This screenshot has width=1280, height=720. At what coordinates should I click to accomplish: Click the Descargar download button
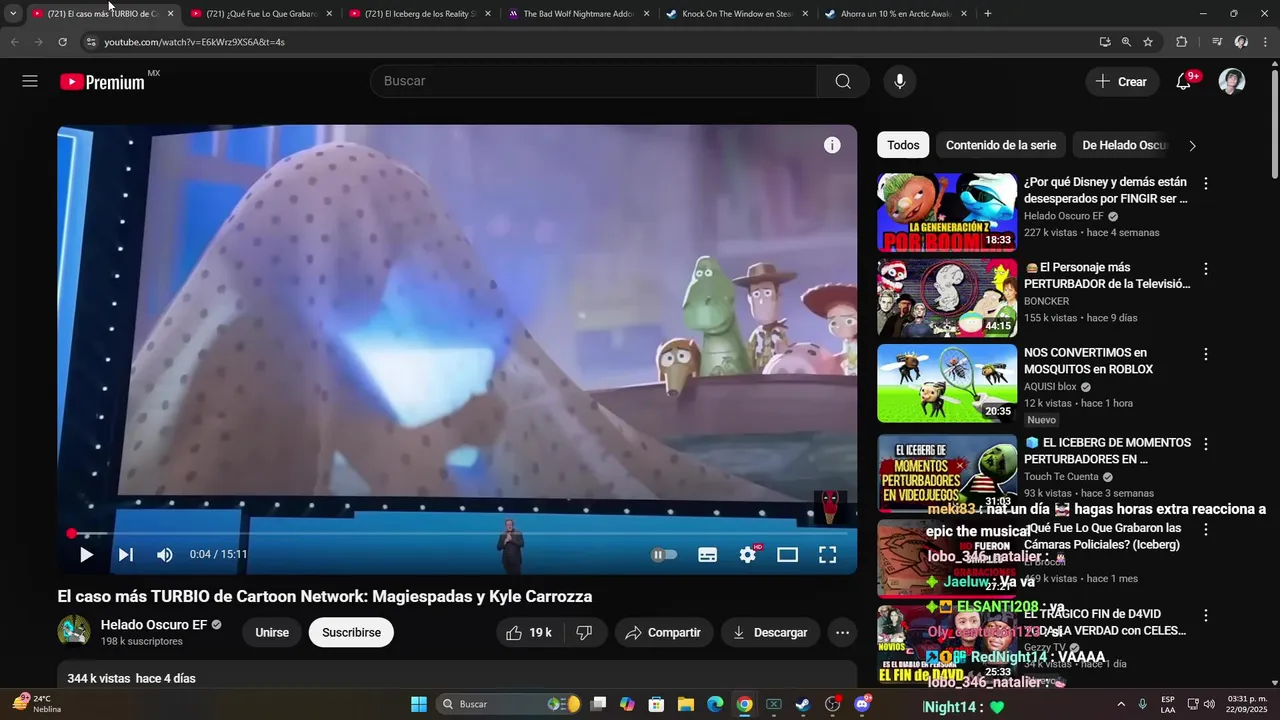[770, 632]
